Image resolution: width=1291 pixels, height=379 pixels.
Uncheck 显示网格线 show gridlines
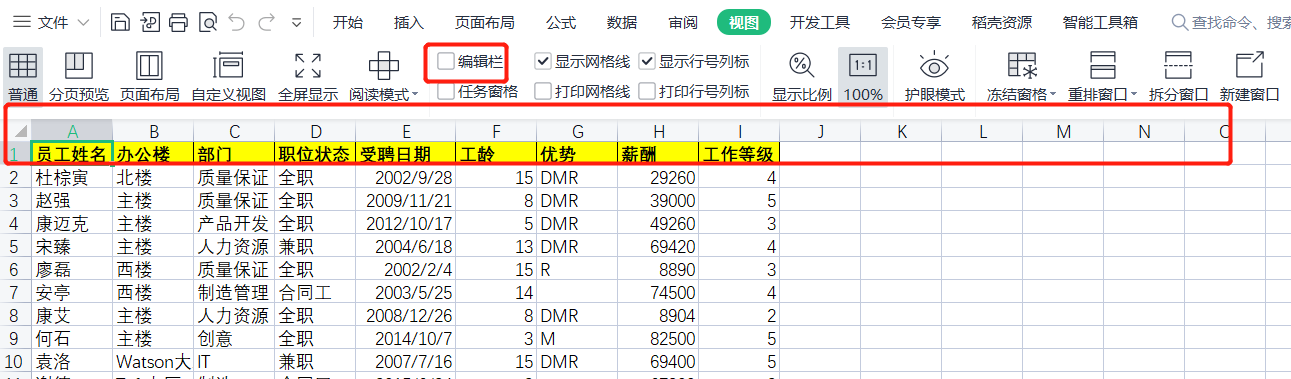(543, 62)
